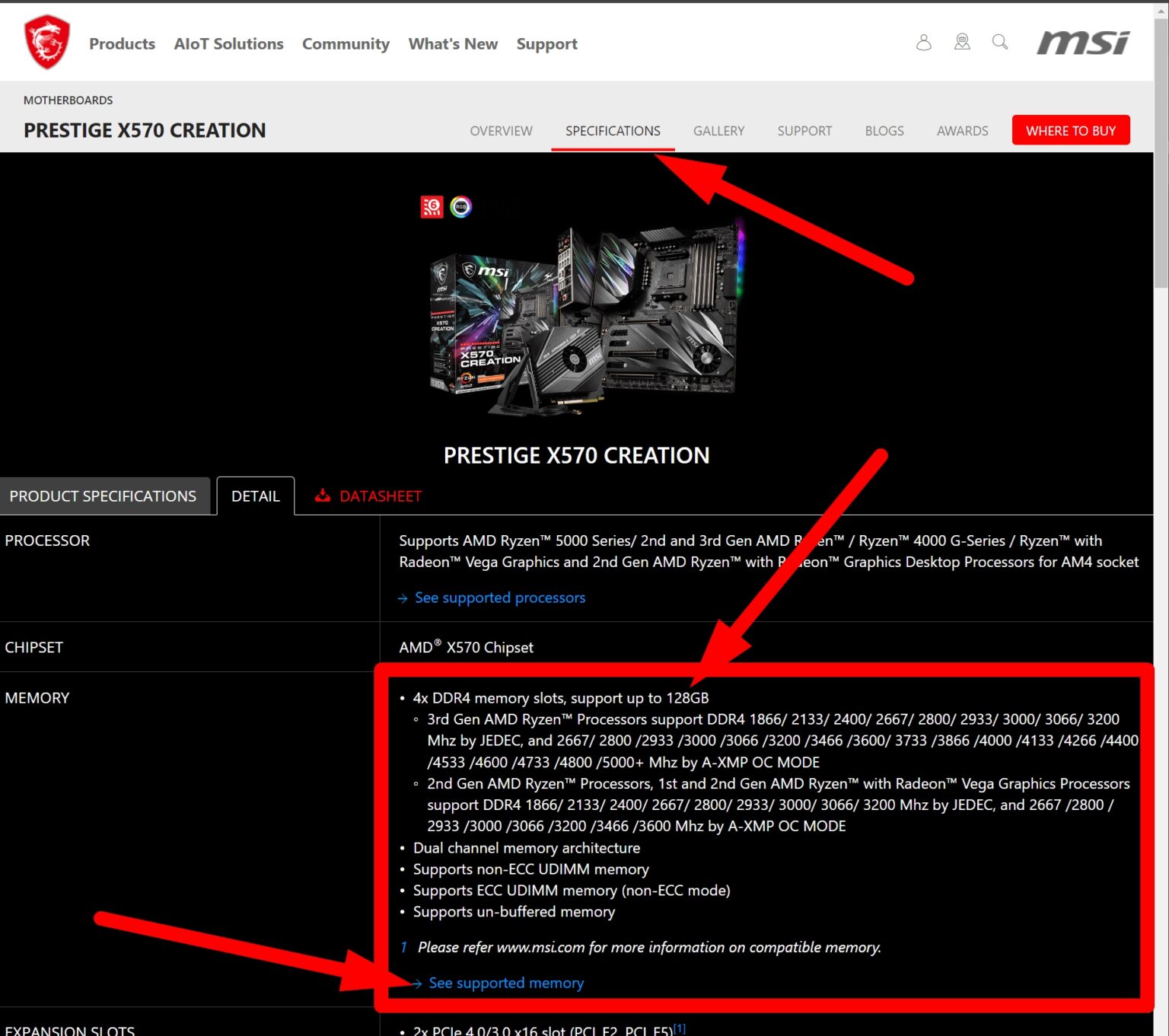
Task: Click the MSI wordmark logo
Action: (x=1083, y=43)
